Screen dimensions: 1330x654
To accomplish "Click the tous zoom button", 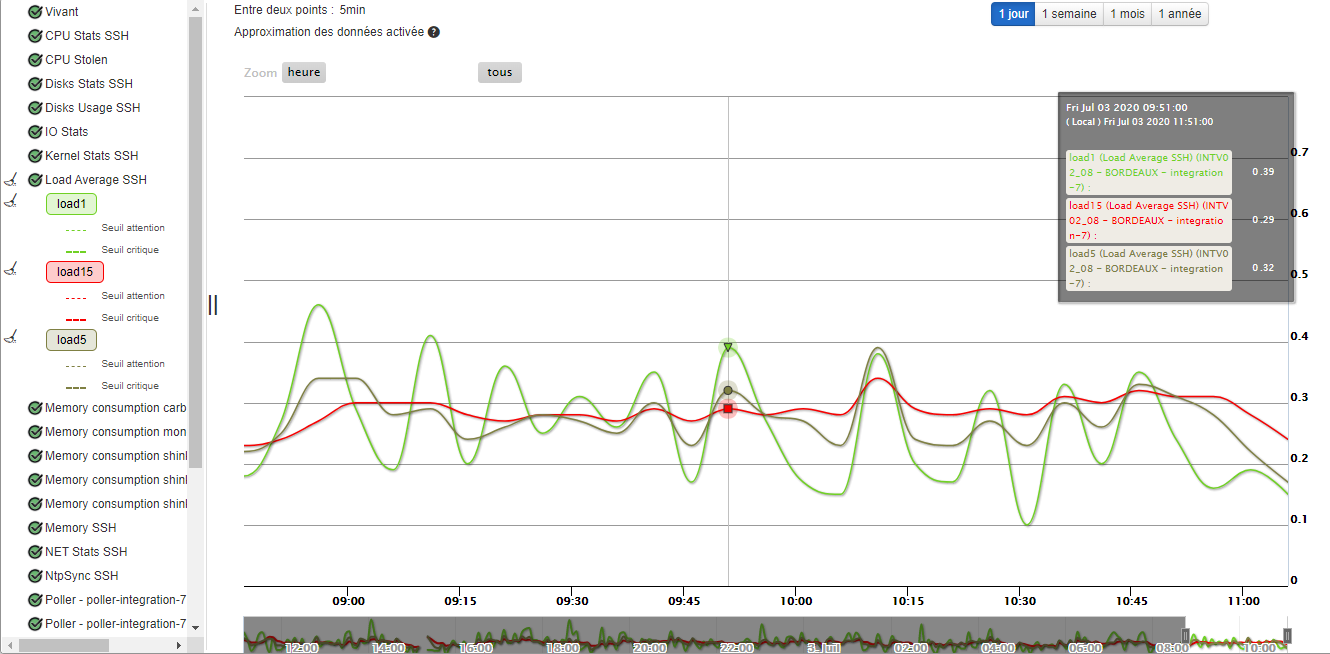I will point(500,72).
